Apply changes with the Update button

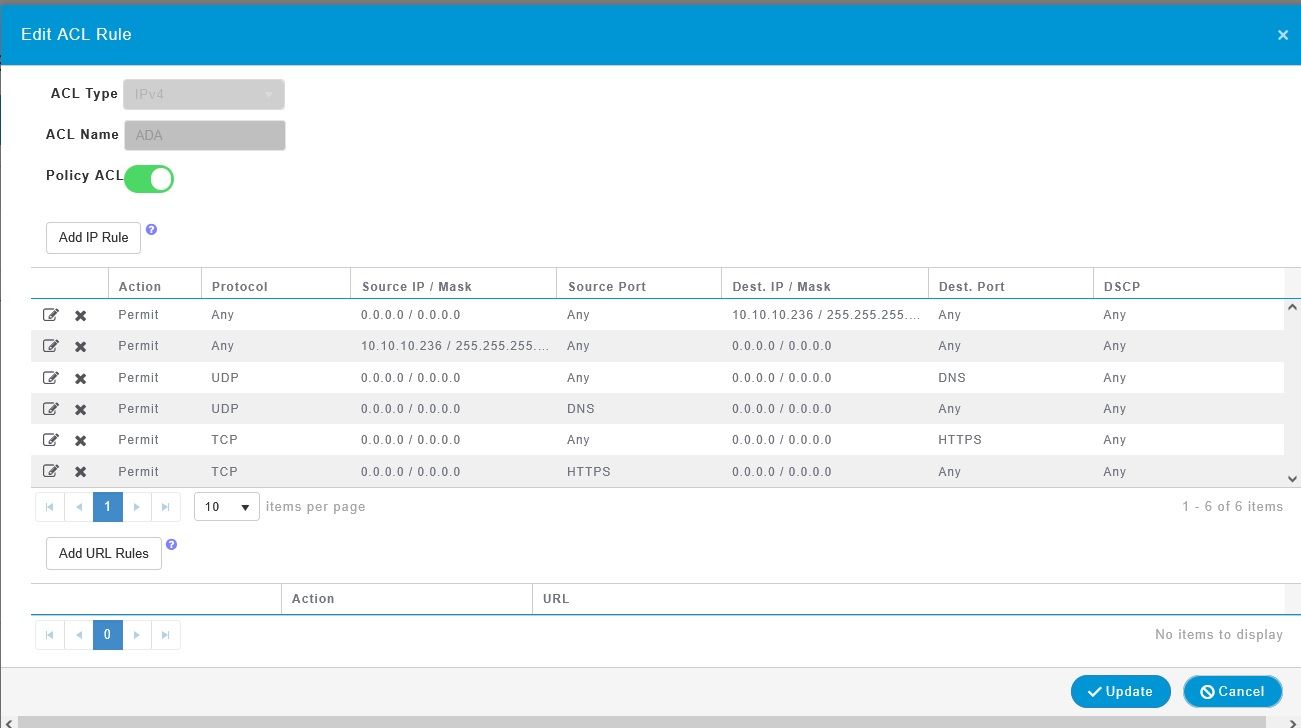(1120, 691)
